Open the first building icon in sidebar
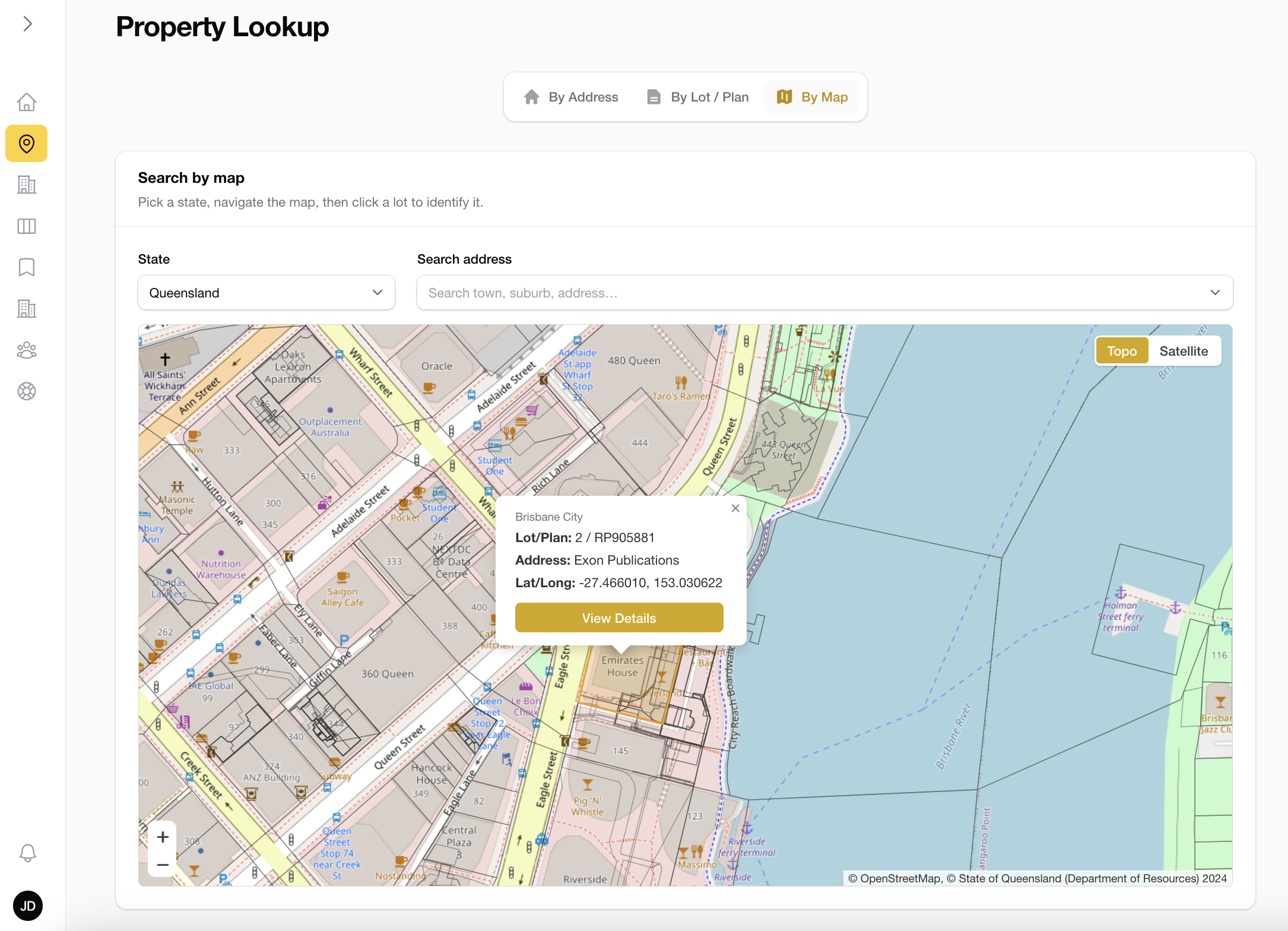 pos(27,185)
